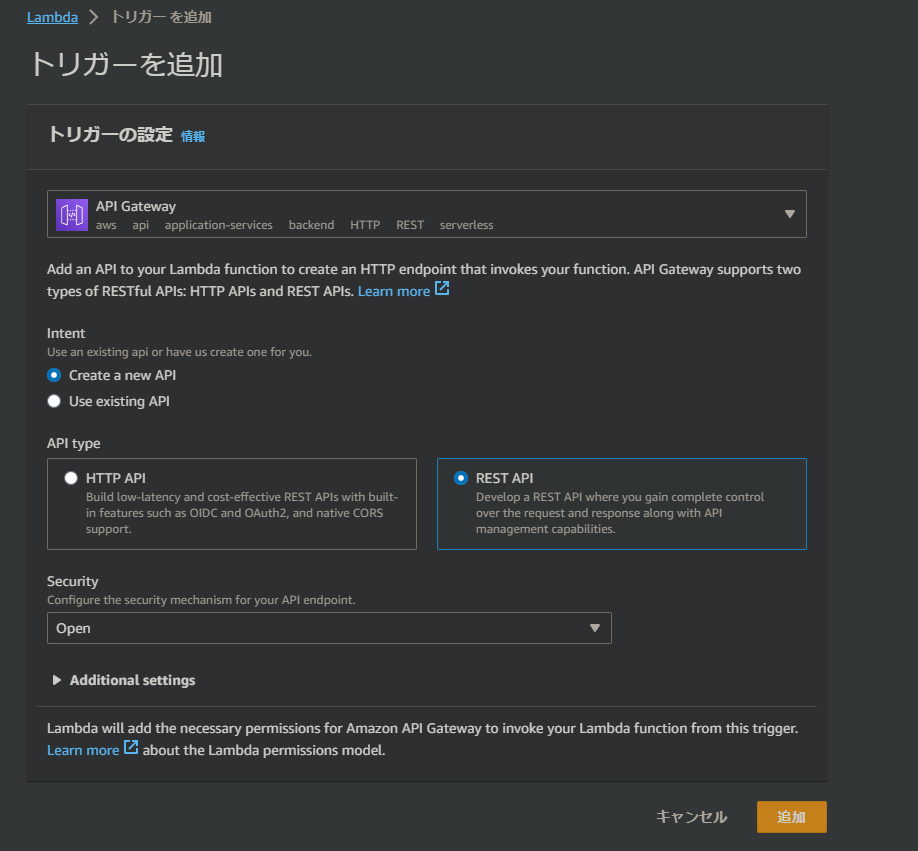Click the purple API Gateway service icon
Image resolution: width=918 pixels, height=851 pixels.
(71, 215)
